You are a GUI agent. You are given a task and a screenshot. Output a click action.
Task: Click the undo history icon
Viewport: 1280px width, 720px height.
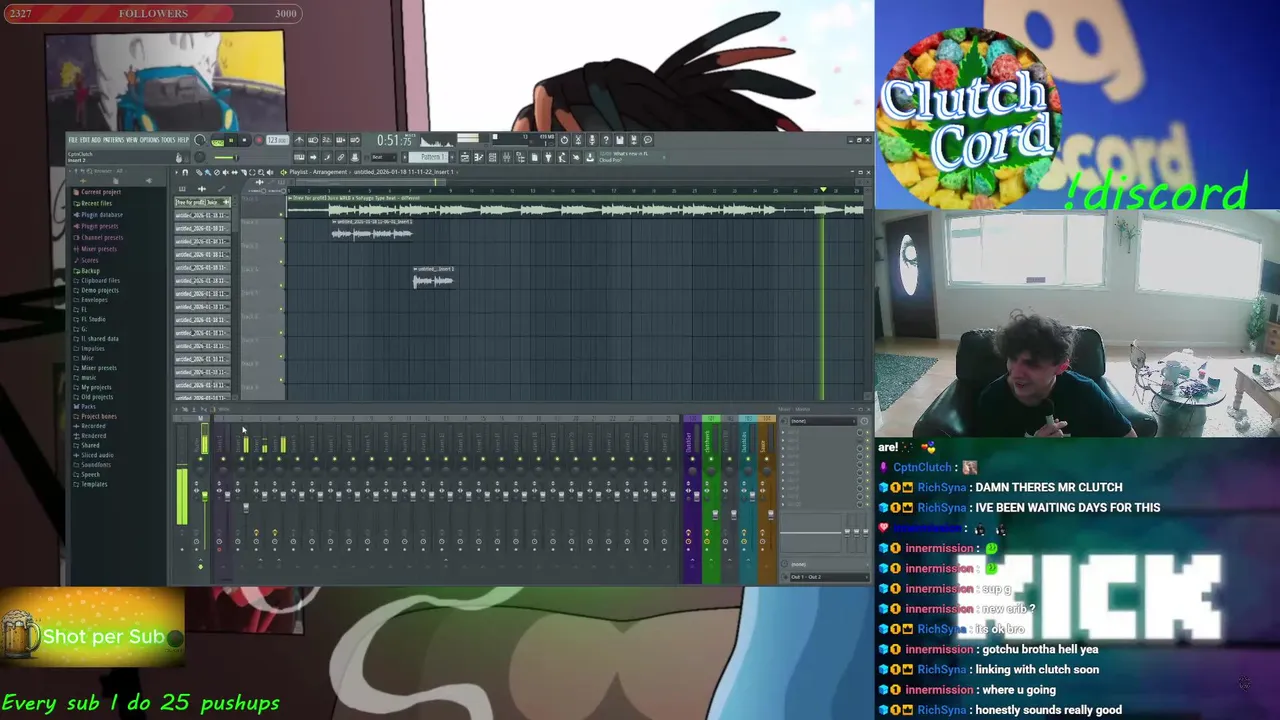[x=564, y=140]
